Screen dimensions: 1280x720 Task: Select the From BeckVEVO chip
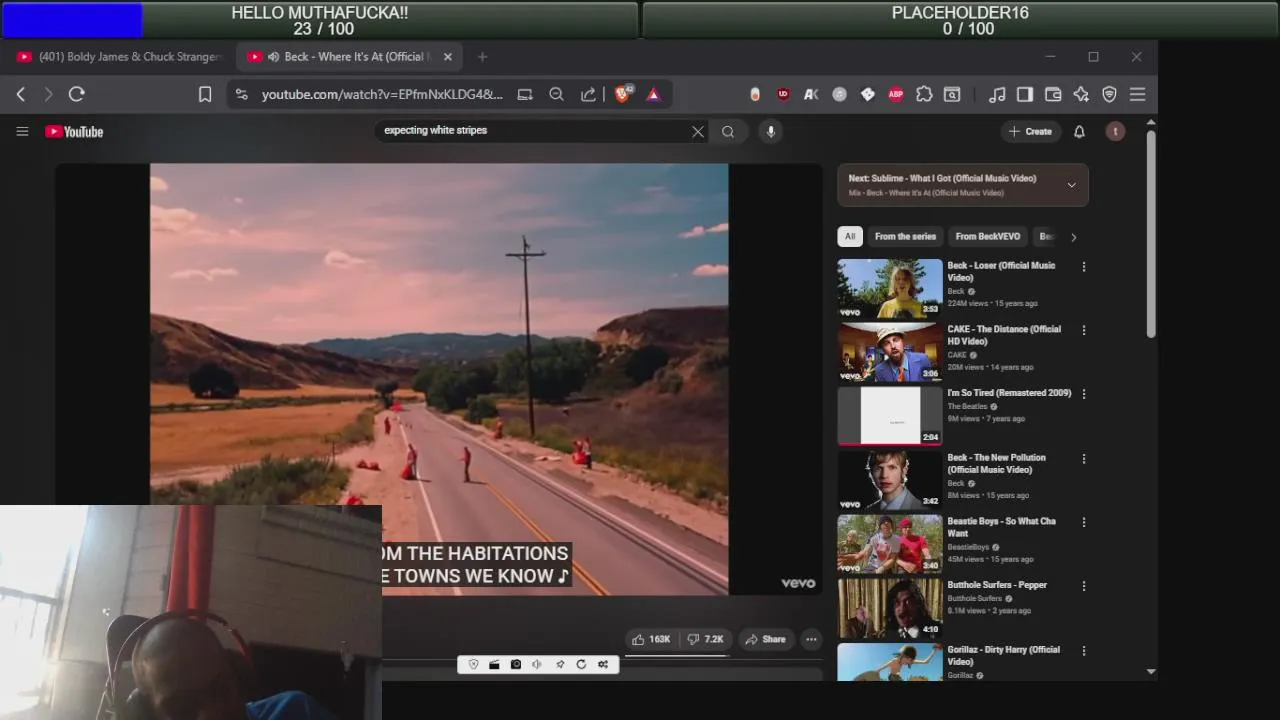tap(988, 237)
